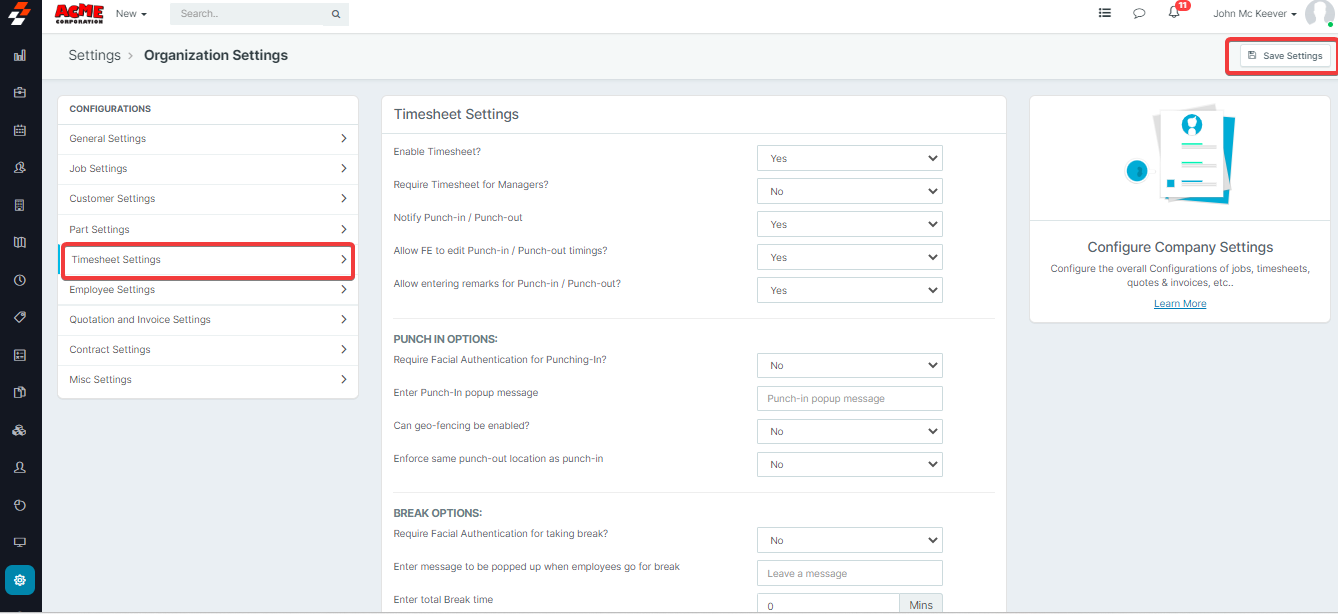The image size is (1338, 614).
Task: Open Require Timesheet for Managers dropdown
Action: coord(849,191)
